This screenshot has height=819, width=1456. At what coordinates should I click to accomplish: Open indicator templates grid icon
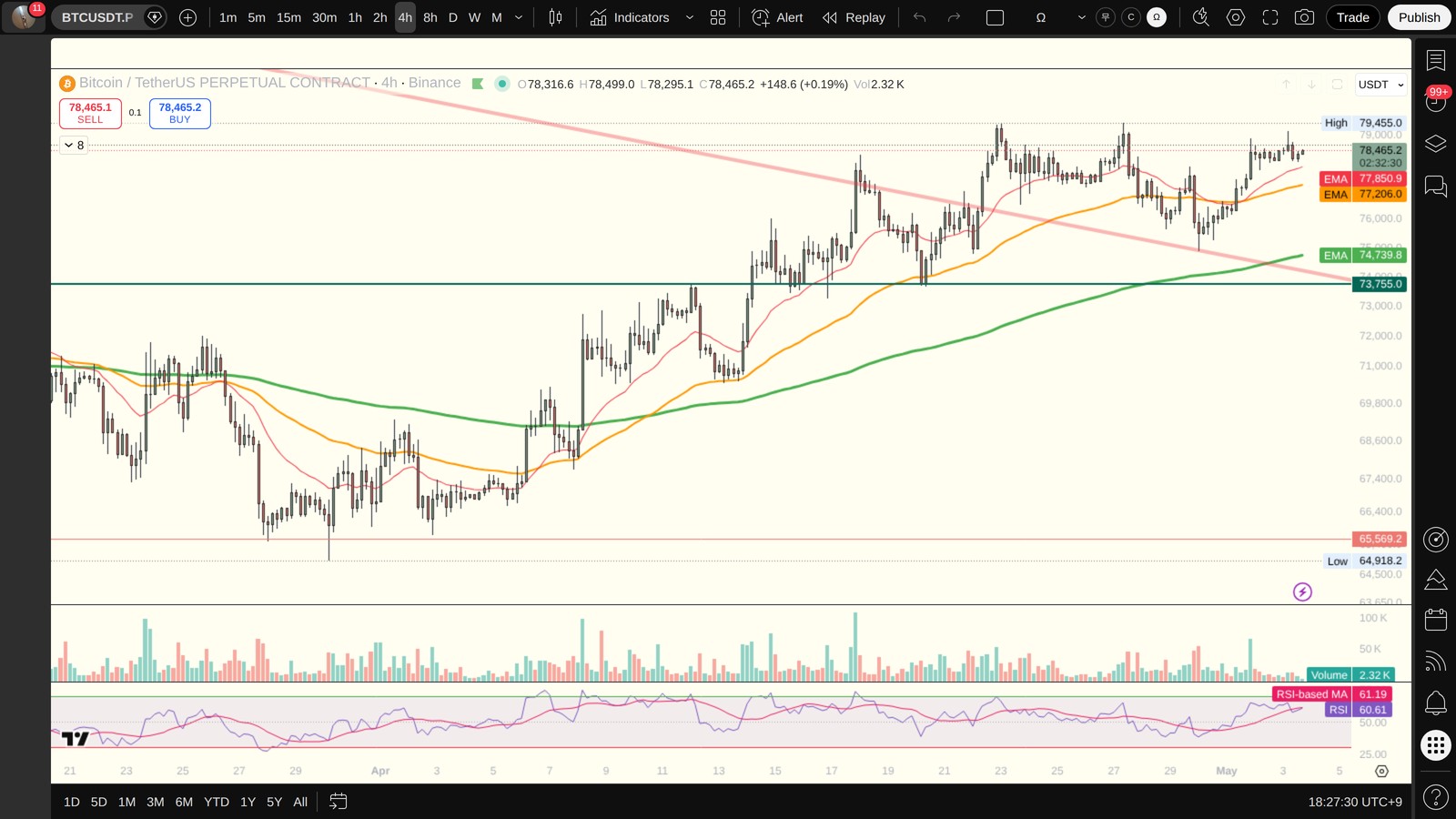(718, 17)
